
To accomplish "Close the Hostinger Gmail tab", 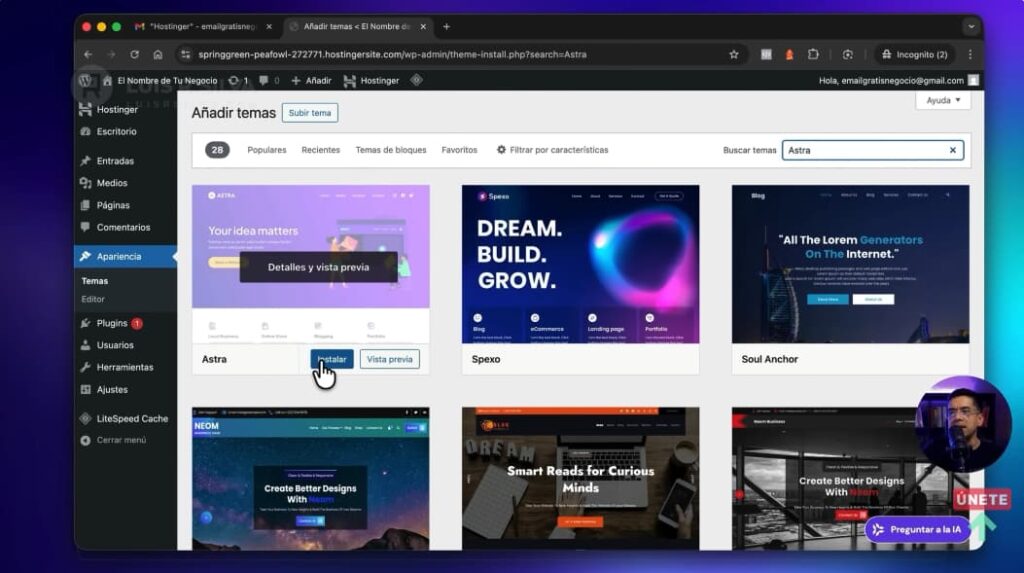I will pyautogui.click(x=269, y=27).
